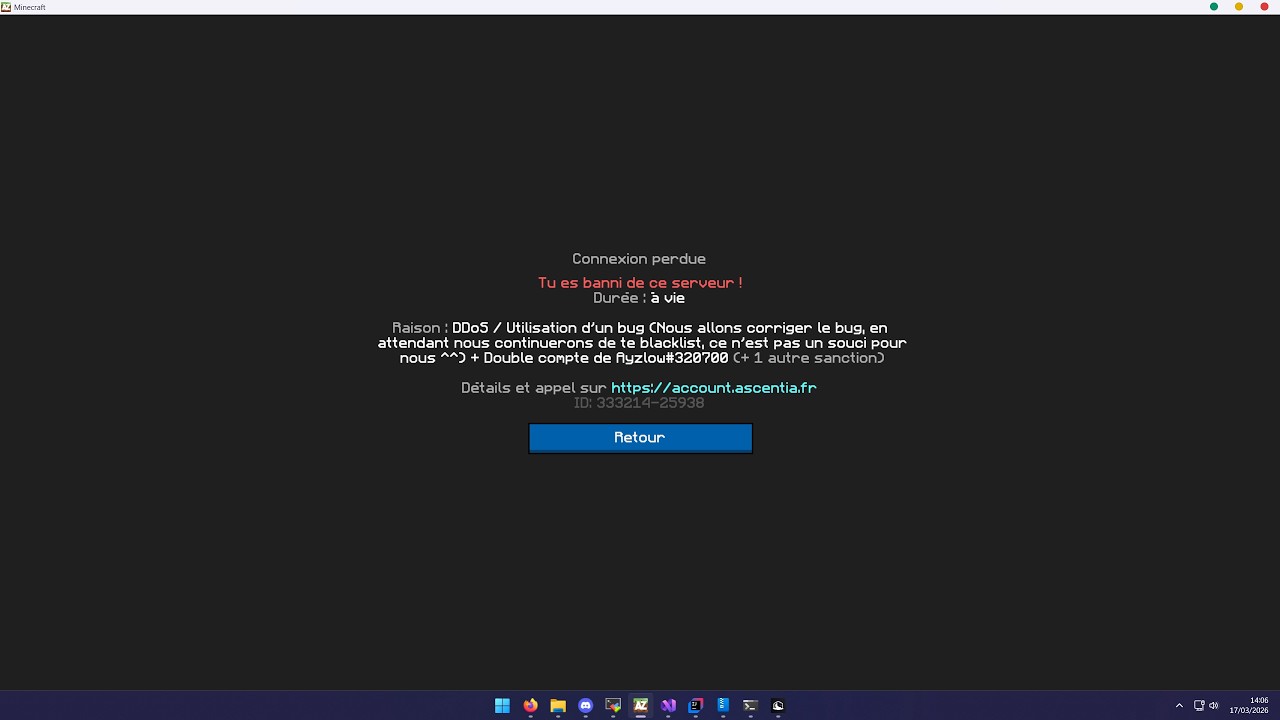Click the 'ID: 333214-25938' text
Image resolution: width=1280 pixels, height=720 pixels.
pos(639,403)
